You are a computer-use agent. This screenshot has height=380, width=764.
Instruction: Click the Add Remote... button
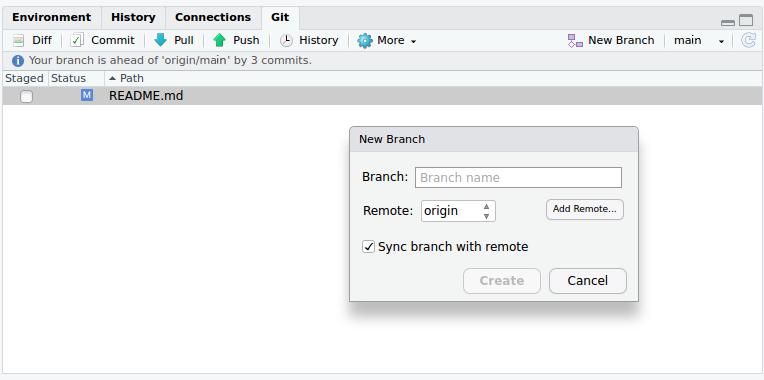coord(585,209)
